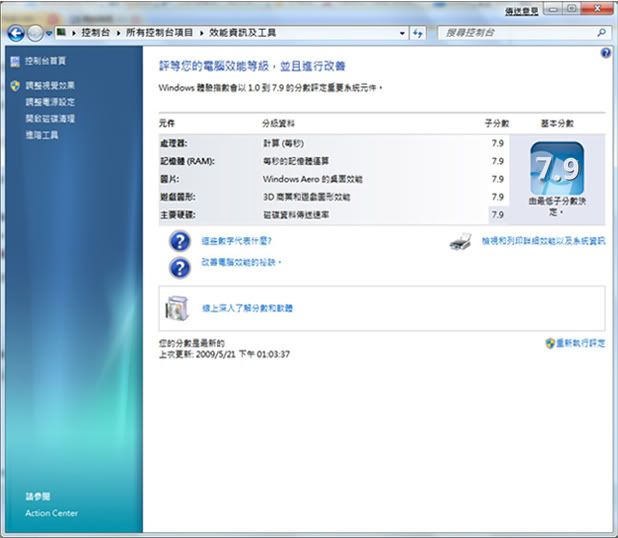Open 開啟磁碟清理 in the sidebar

[50, 119]
